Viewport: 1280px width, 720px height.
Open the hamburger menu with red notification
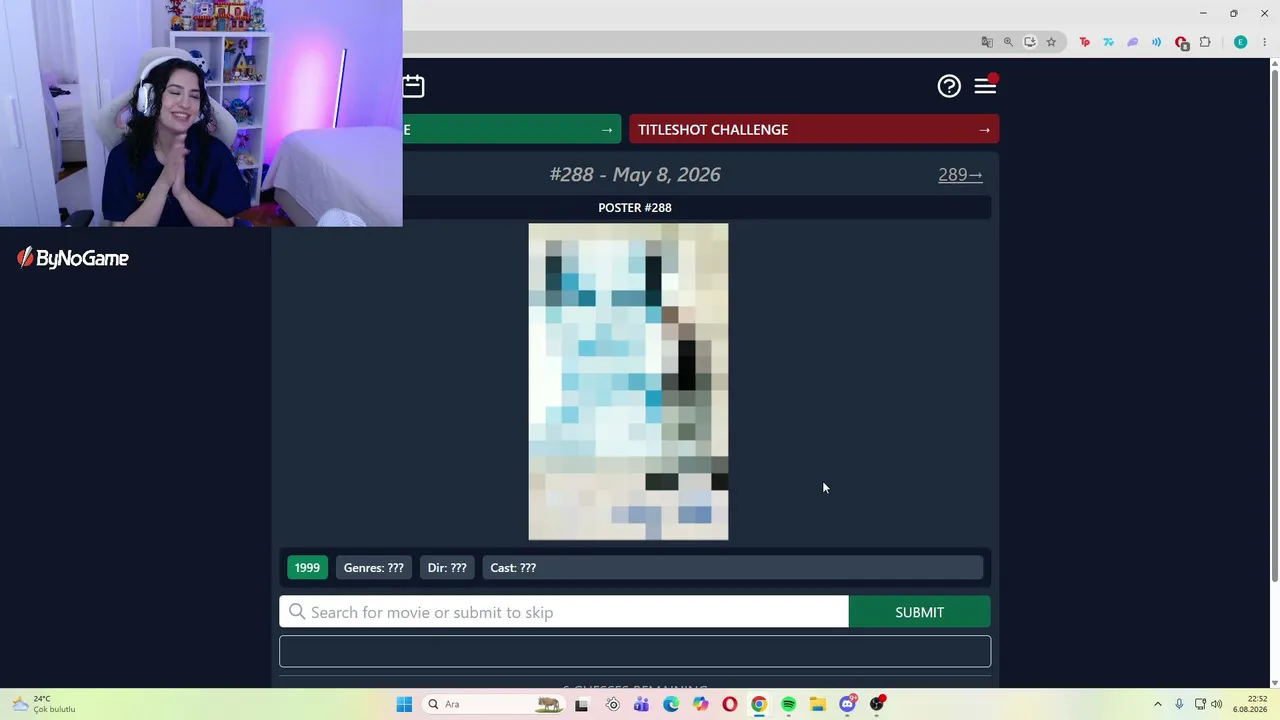(985, 86)
